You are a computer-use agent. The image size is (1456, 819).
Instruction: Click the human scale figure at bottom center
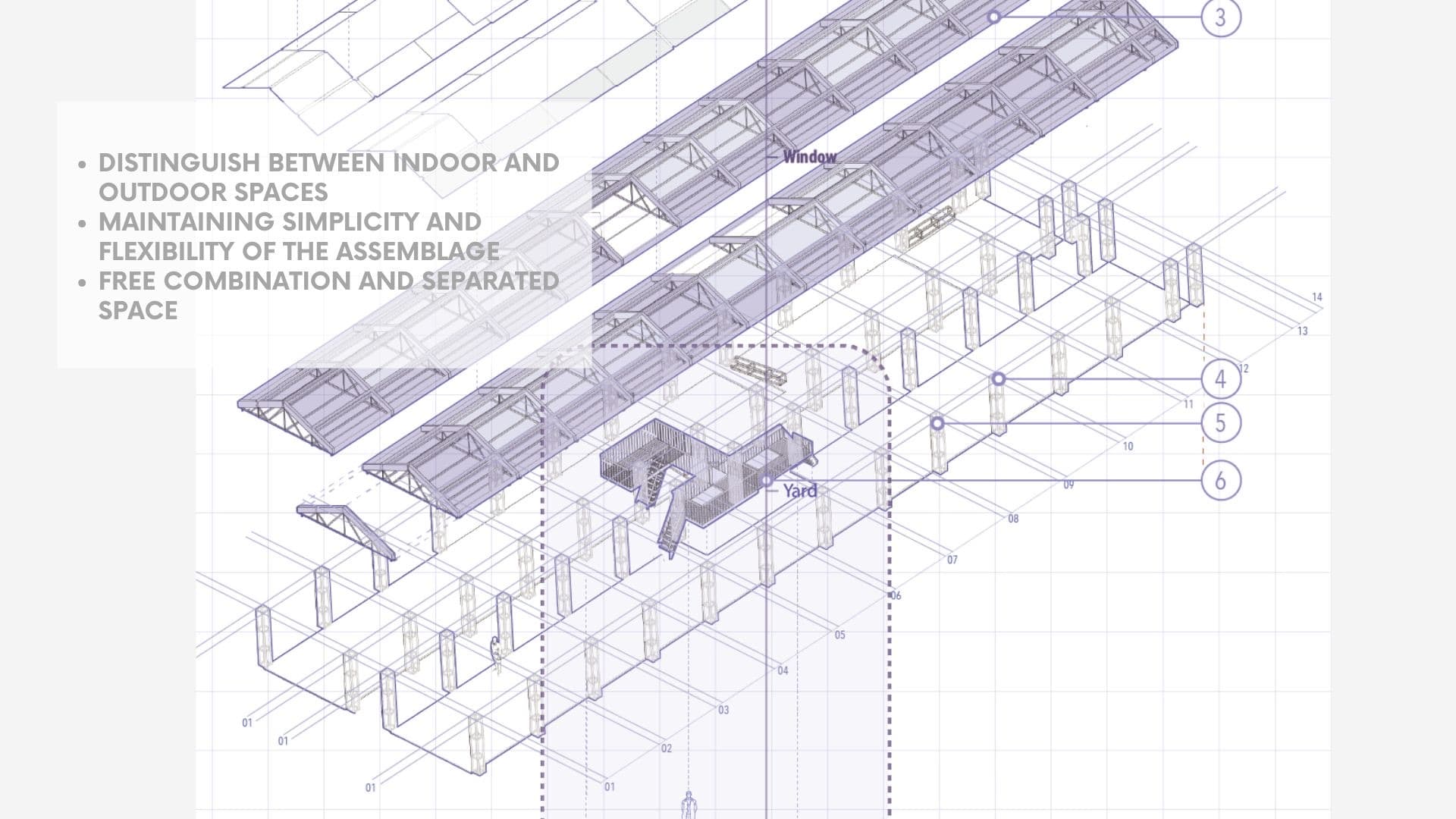click(688, 804)
